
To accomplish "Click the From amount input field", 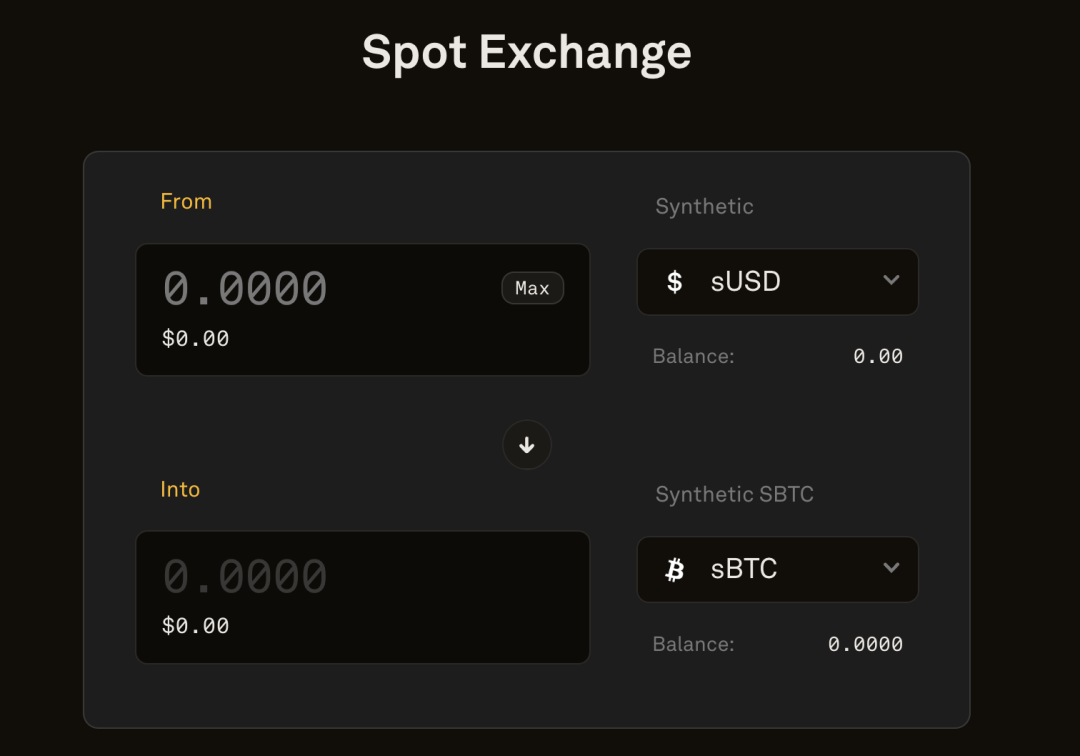I will click(x=300, y=288).
